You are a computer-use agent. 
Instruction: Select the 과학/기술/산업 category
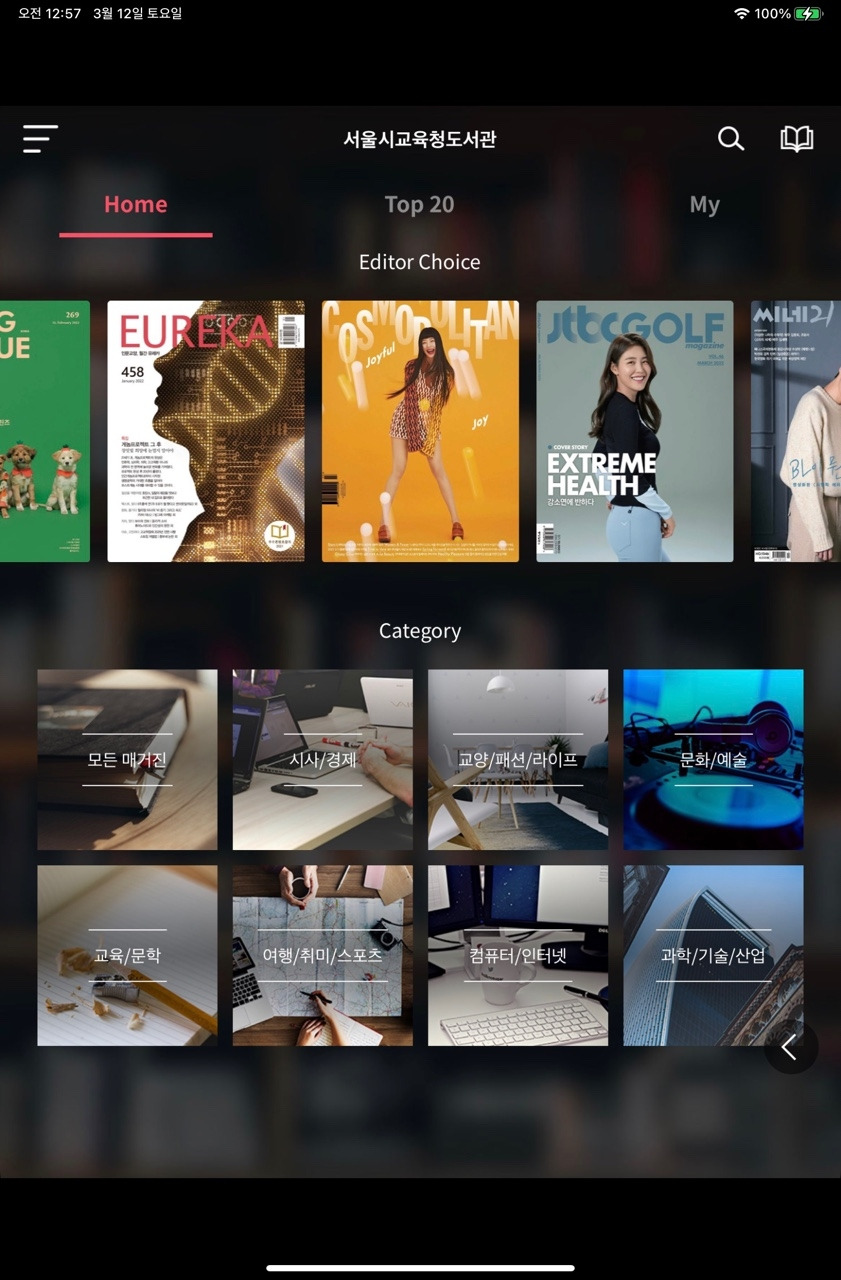[x=713, y=956]
